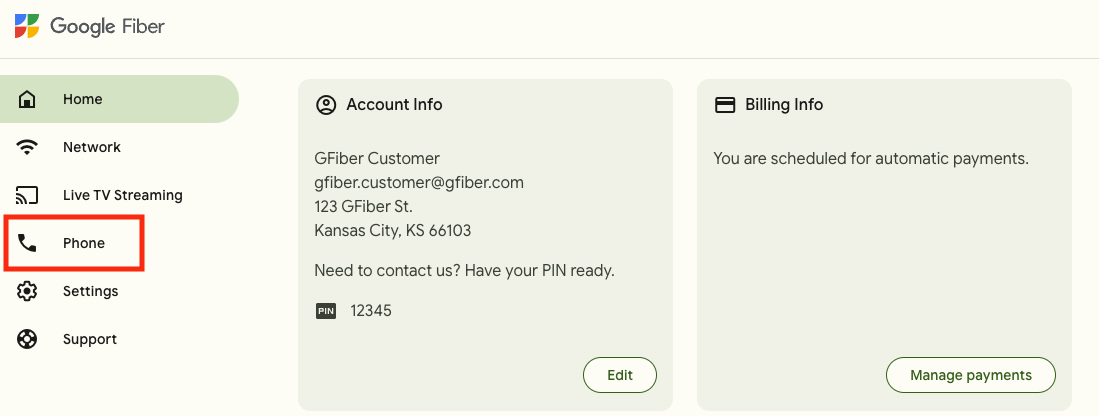Click the Account Info person icon

[325, 105]
